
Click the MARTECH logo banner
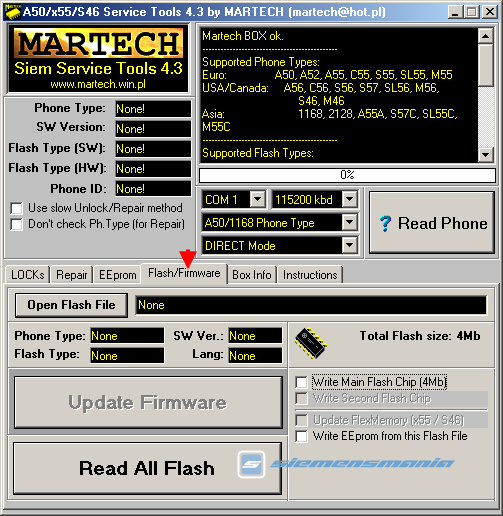tap(98, 59)
